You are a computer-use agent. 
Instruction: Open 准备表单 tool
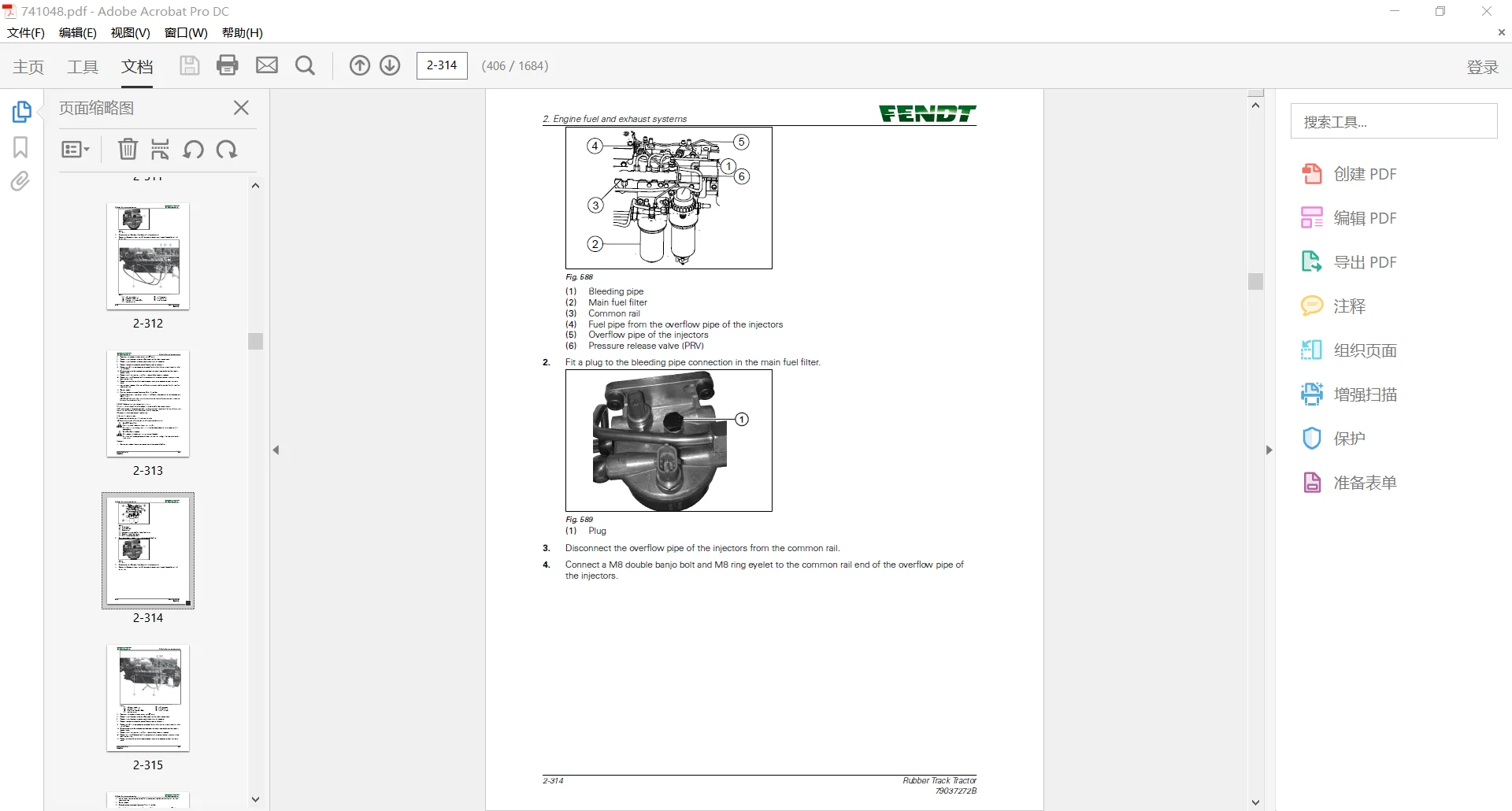pyautogui.click(x=1349, y=483)
